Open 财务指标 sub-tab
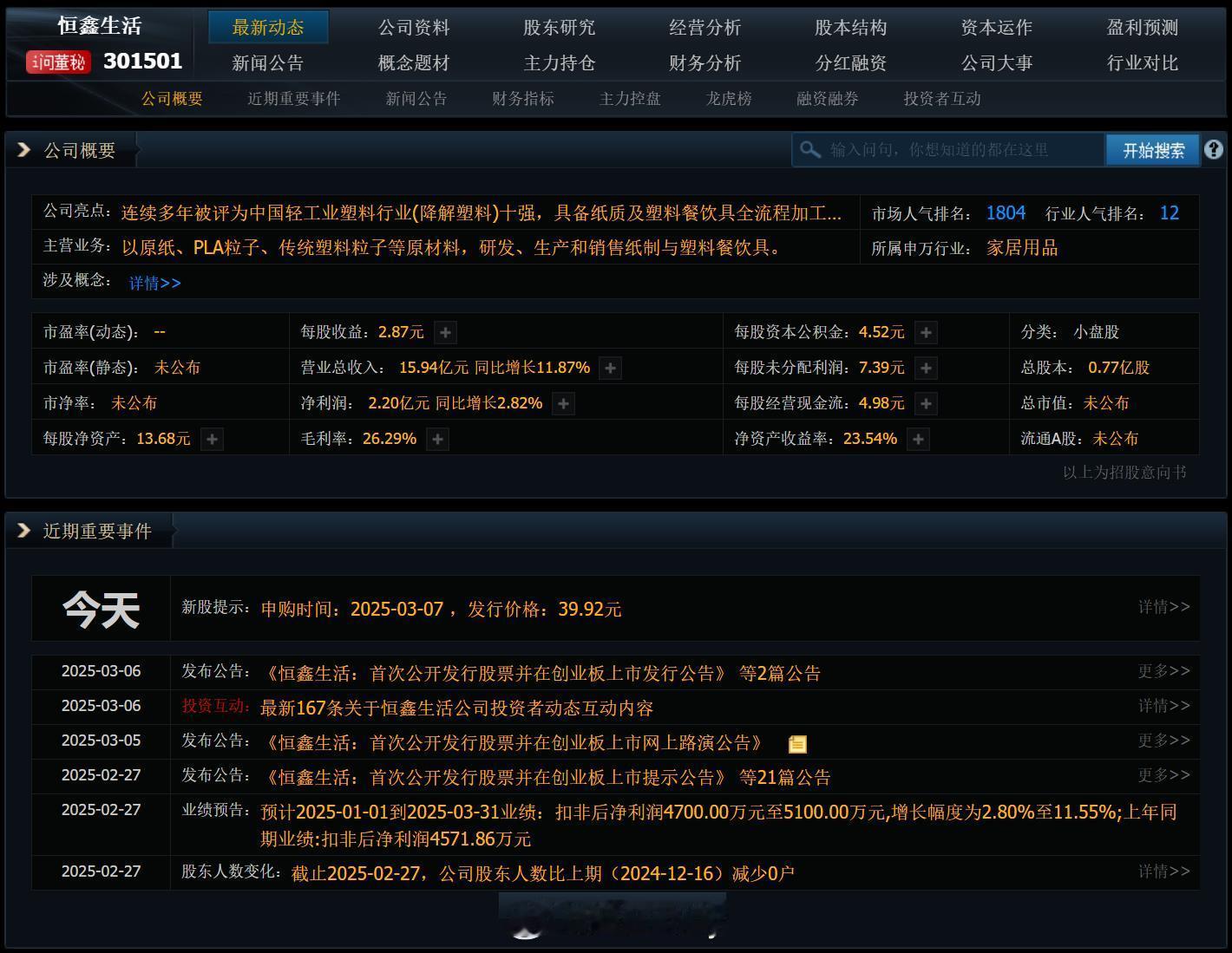 tap(523, 99)
